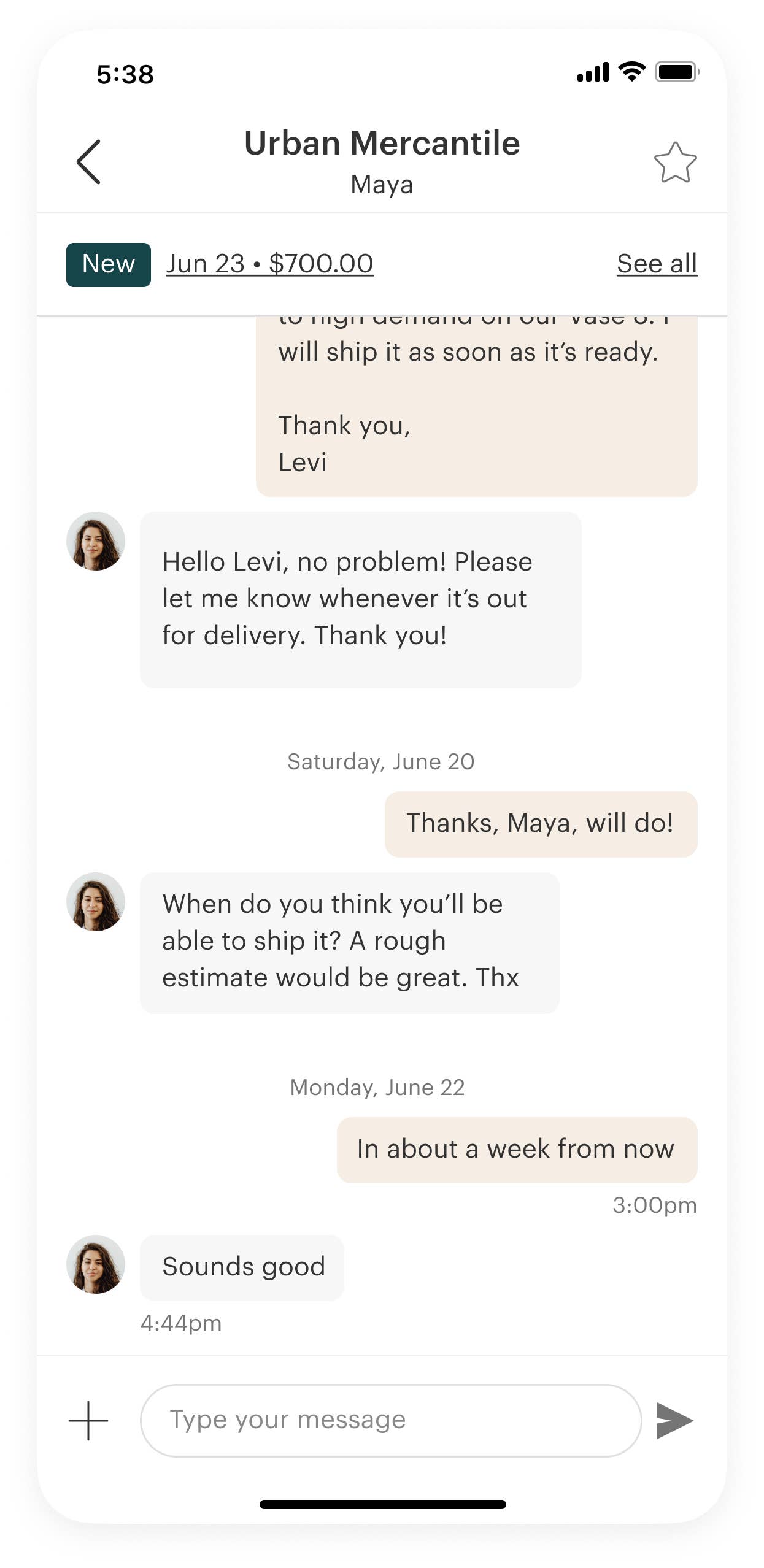
Task: Tap the cellular signal strength icon
Action: 593,72
